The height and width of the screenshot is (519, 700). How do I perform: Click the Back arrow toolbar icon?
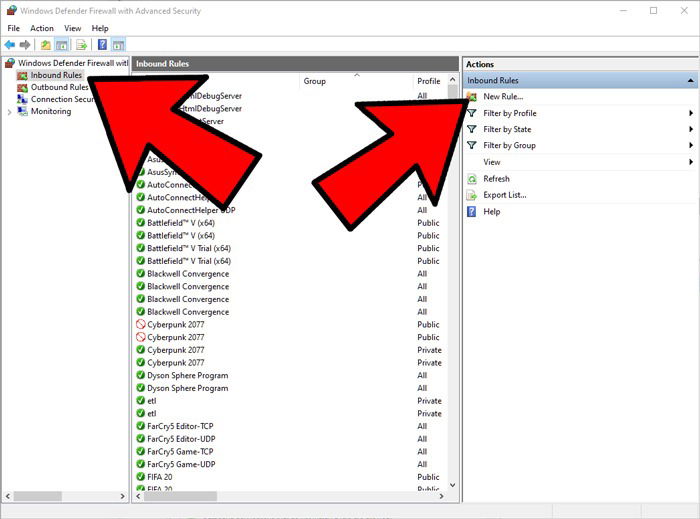pos(10,45)
